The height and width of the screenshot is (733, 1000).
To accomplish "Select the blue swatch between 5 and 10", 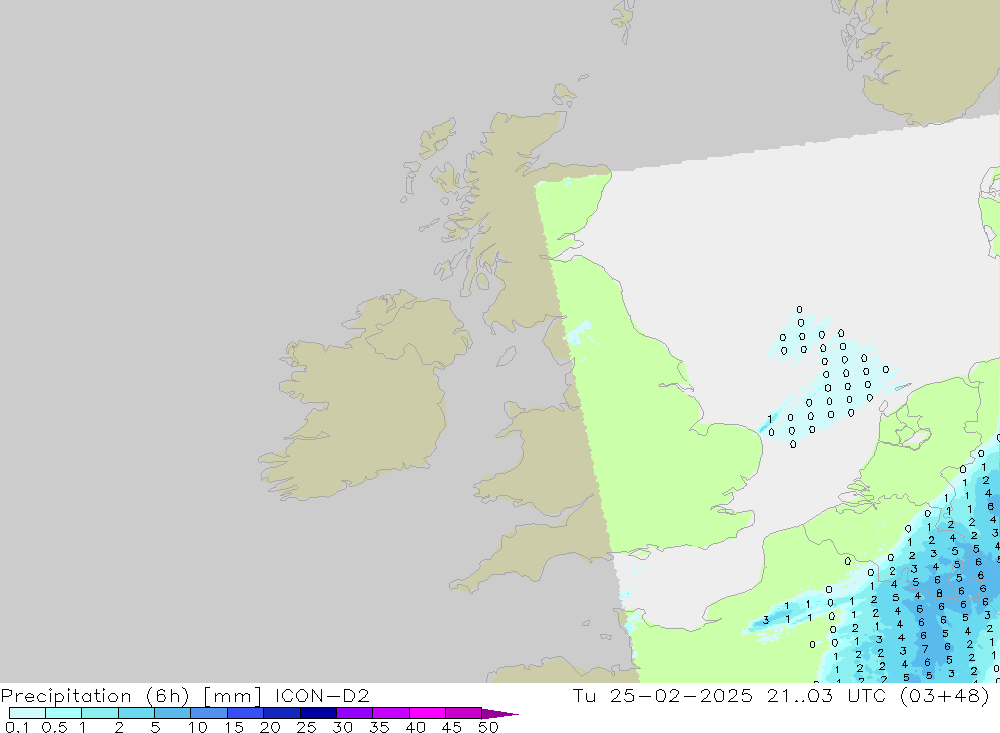I will pos(173,713).
